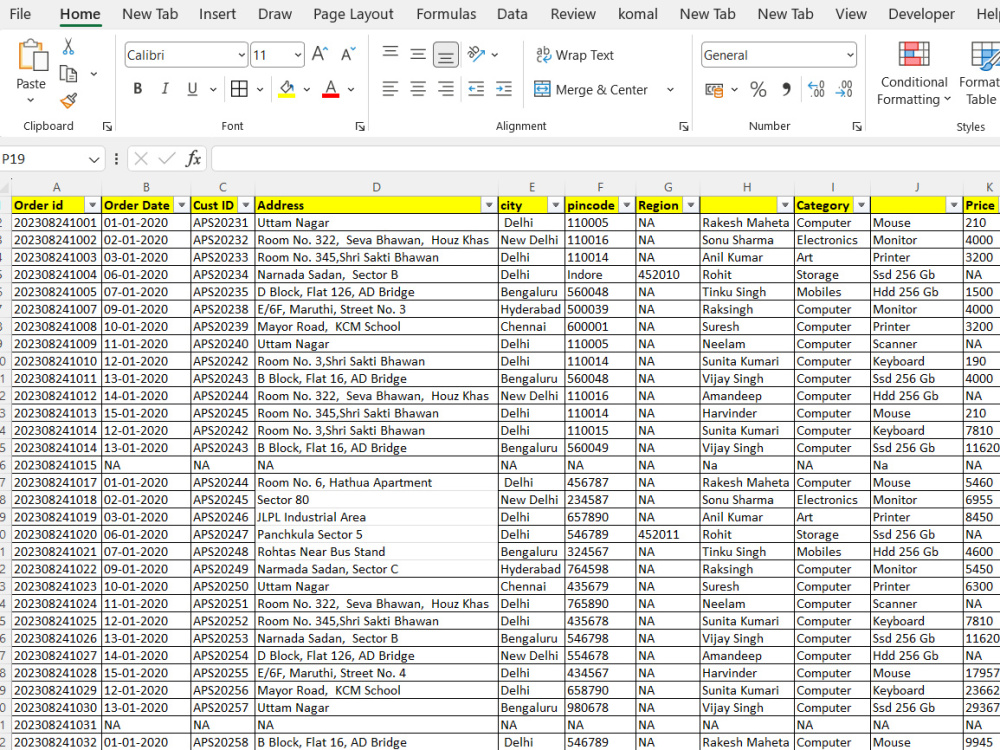The height and width of the screenshot is (750, 1000).
Task: Apply red Font Color to text
Action: pos(330,89)
